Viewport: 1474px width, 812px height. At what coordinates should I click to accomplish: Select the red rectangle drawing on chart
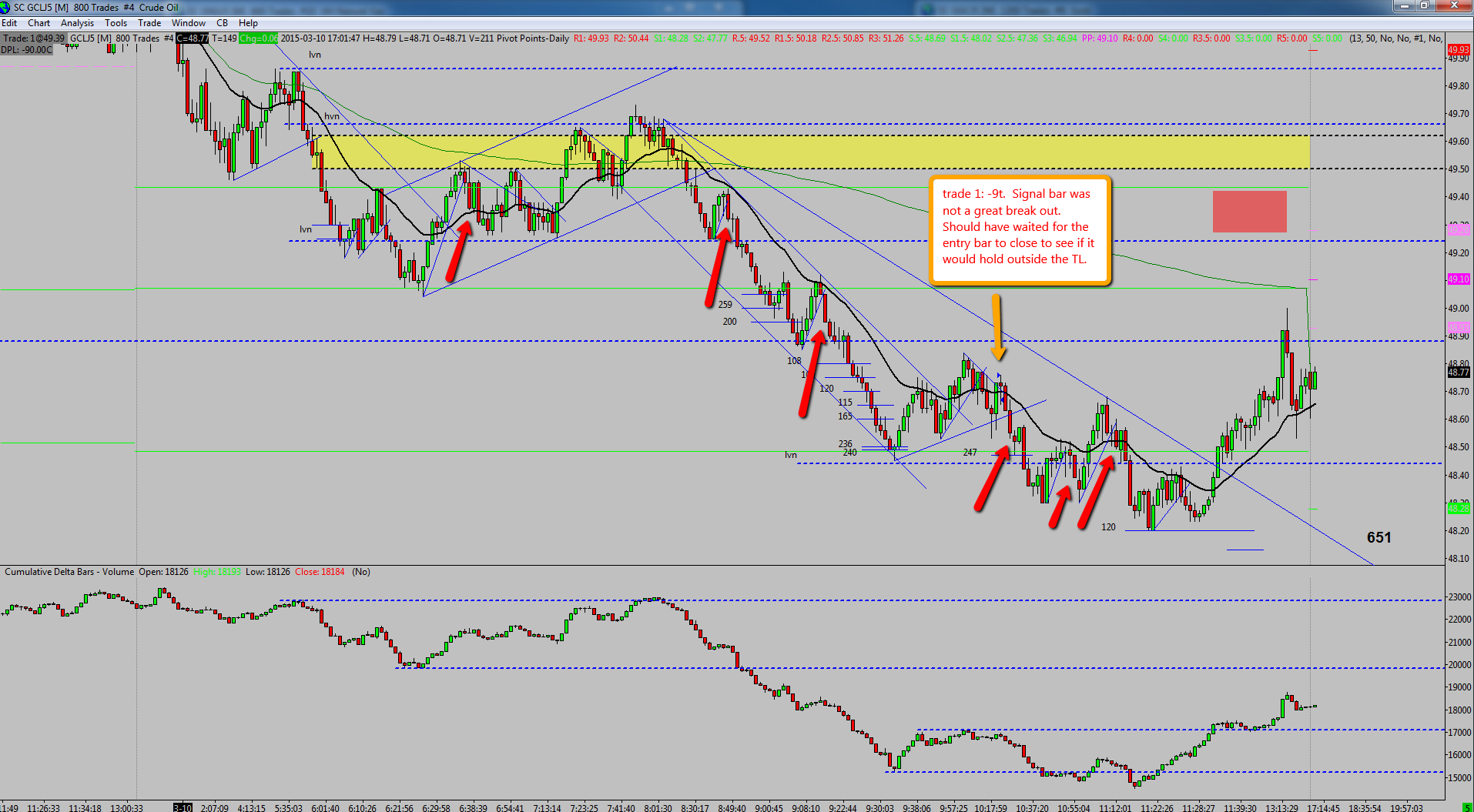[1249, 212]
